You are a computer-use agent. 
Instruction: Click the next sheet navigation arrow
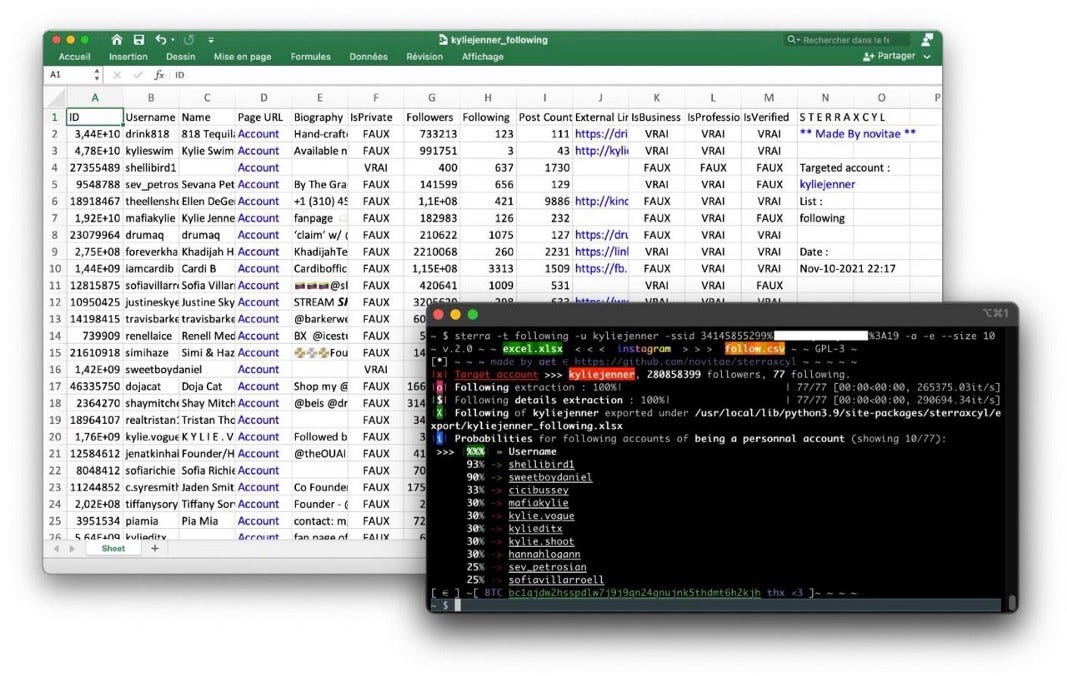tap(72, 549)
